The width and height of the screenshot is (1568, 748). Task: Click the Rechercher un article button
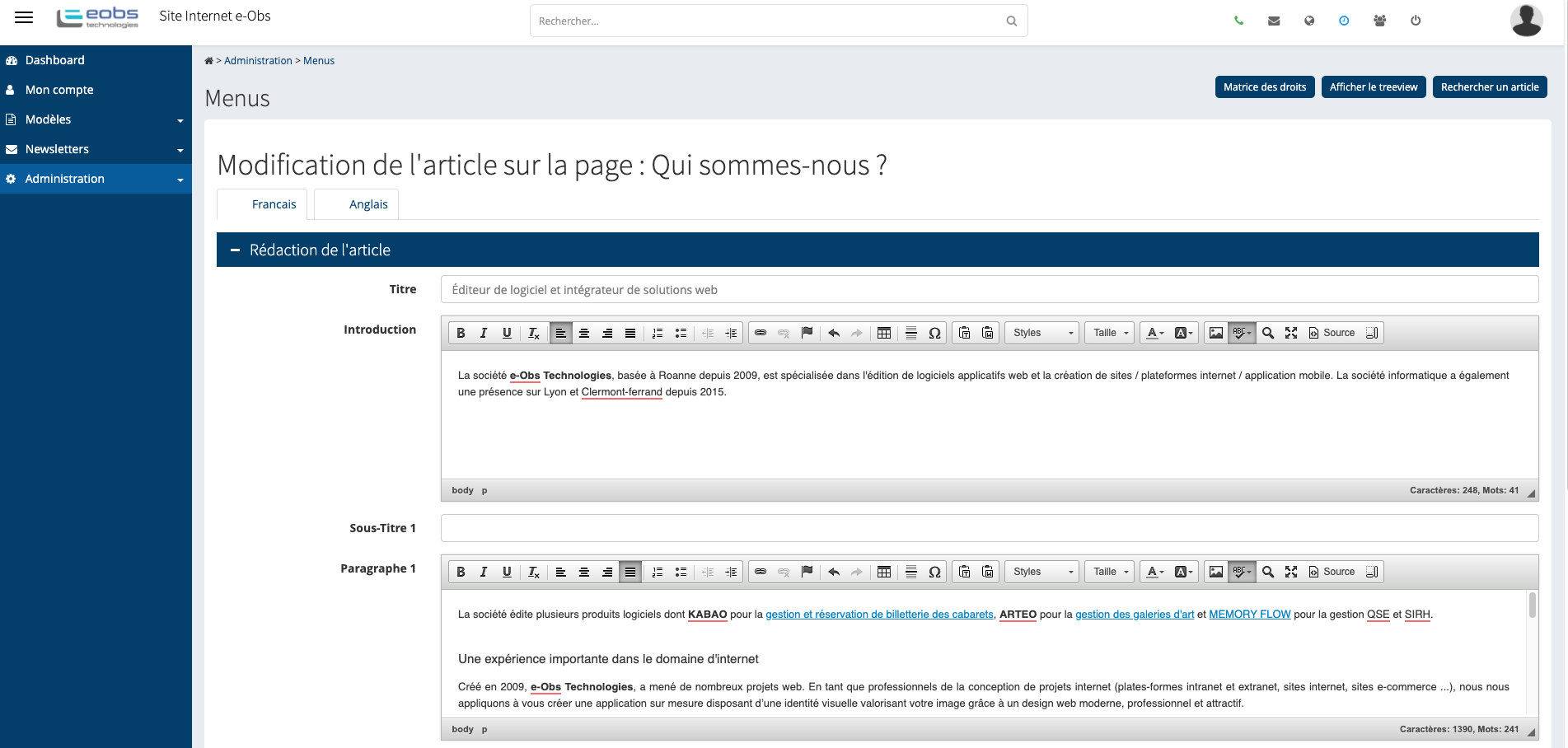[1490, 87]
